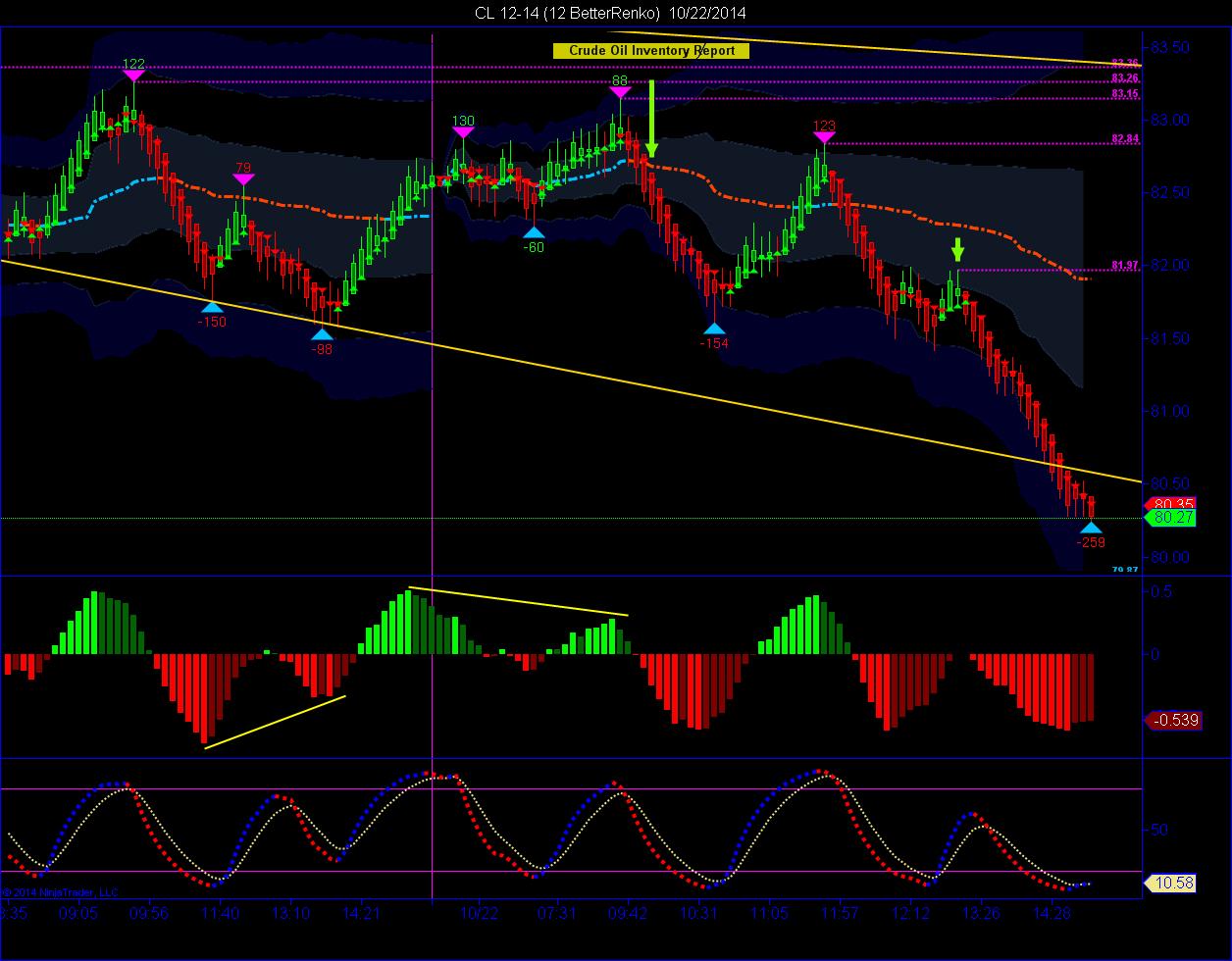1232x961 pixels.
Task: Click the 80.50 price axis label
Action: pyautogui.click(x=1169, y=483)
